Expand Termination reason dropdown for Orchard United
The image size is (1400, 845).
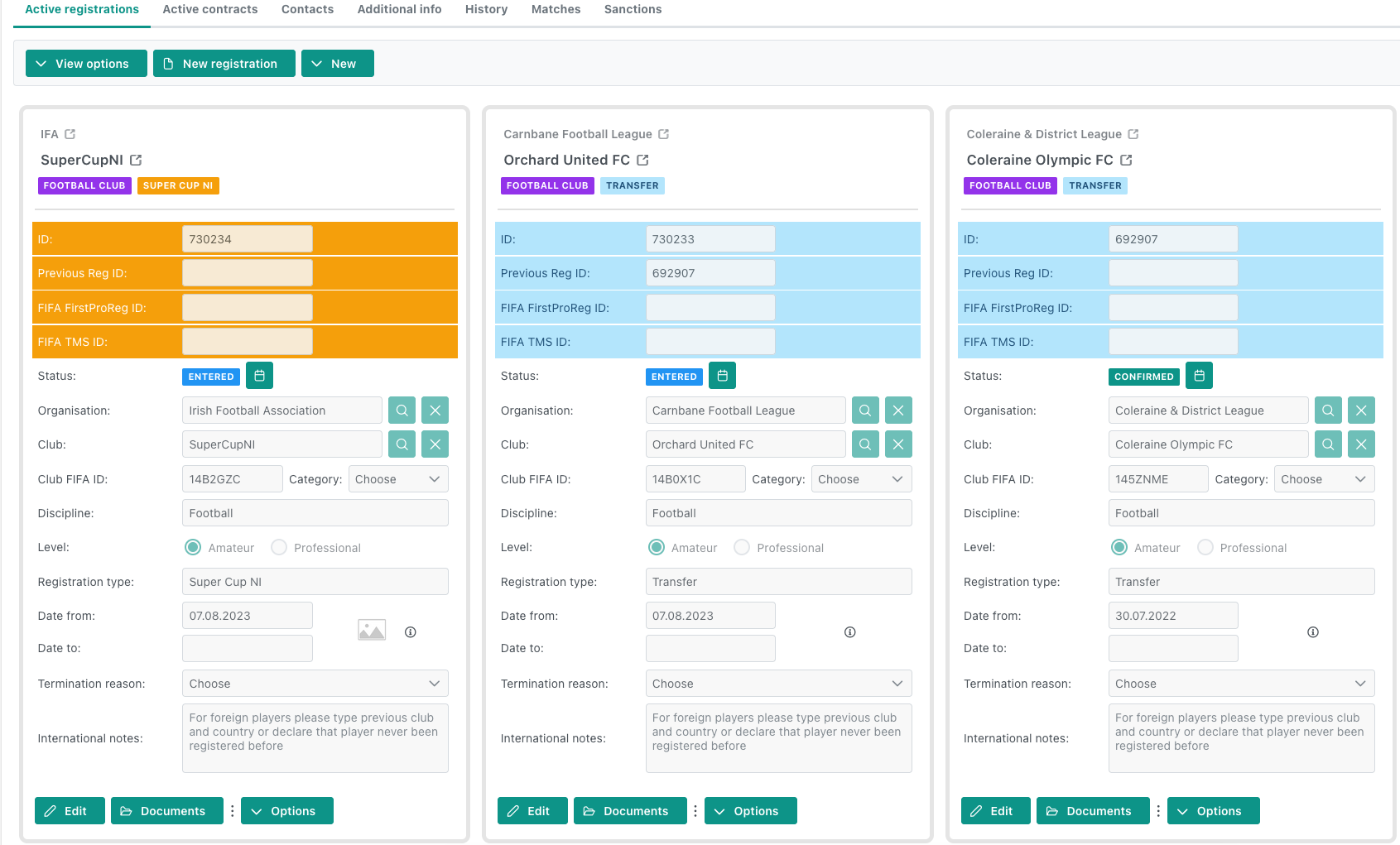(x=778, y=684)
